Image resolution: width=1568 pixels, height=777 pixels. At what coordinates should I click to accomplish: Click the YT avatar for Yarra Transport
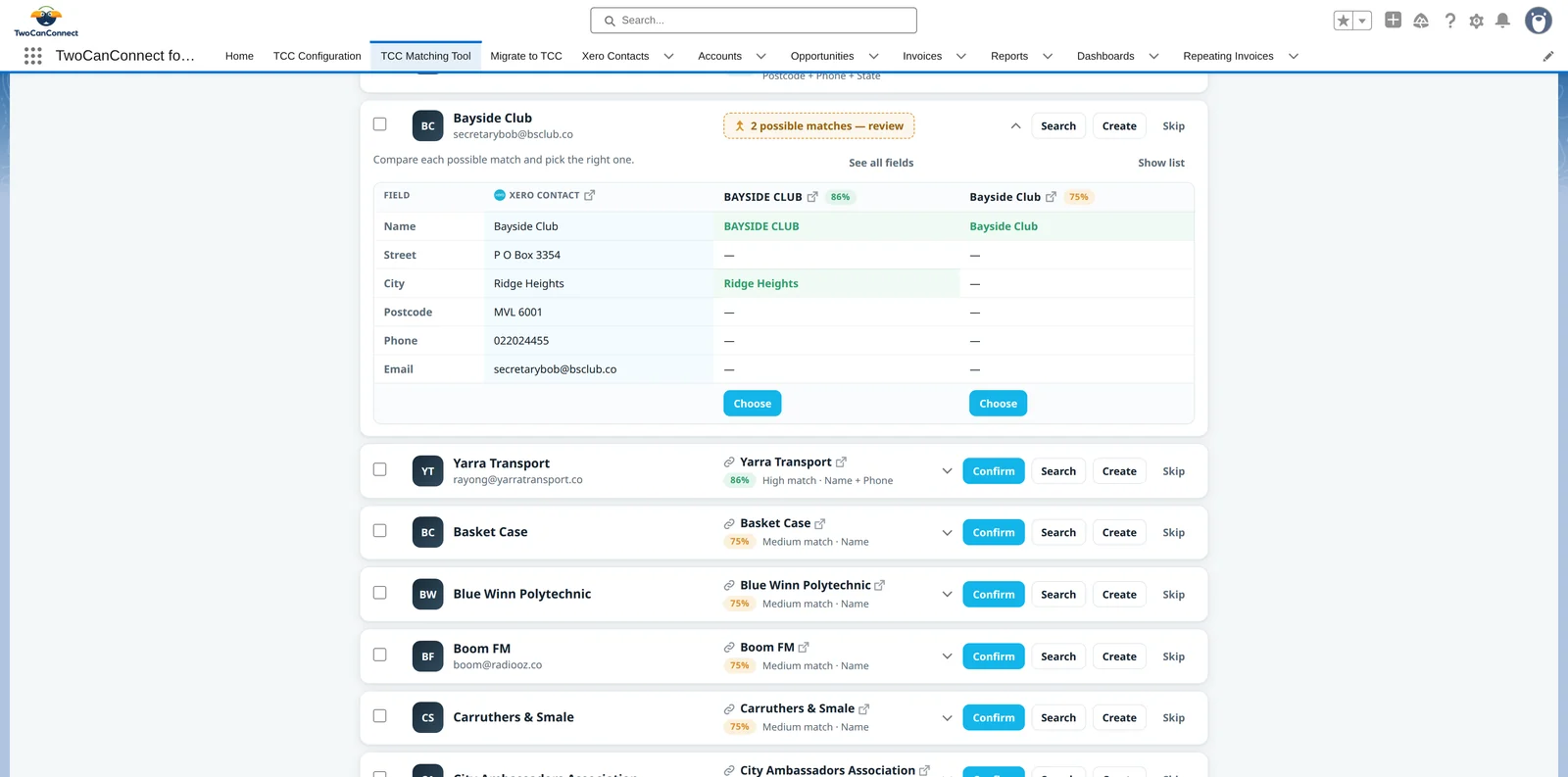(x=428, y=471)
